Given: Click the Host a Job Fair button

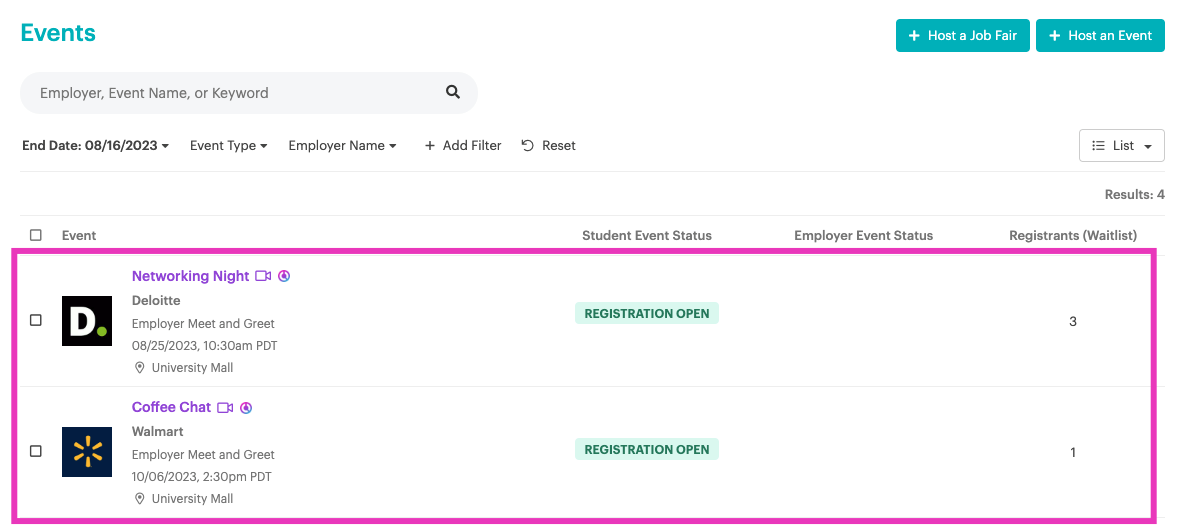Looking at the screenshot, I should click(x=962, y=35).
